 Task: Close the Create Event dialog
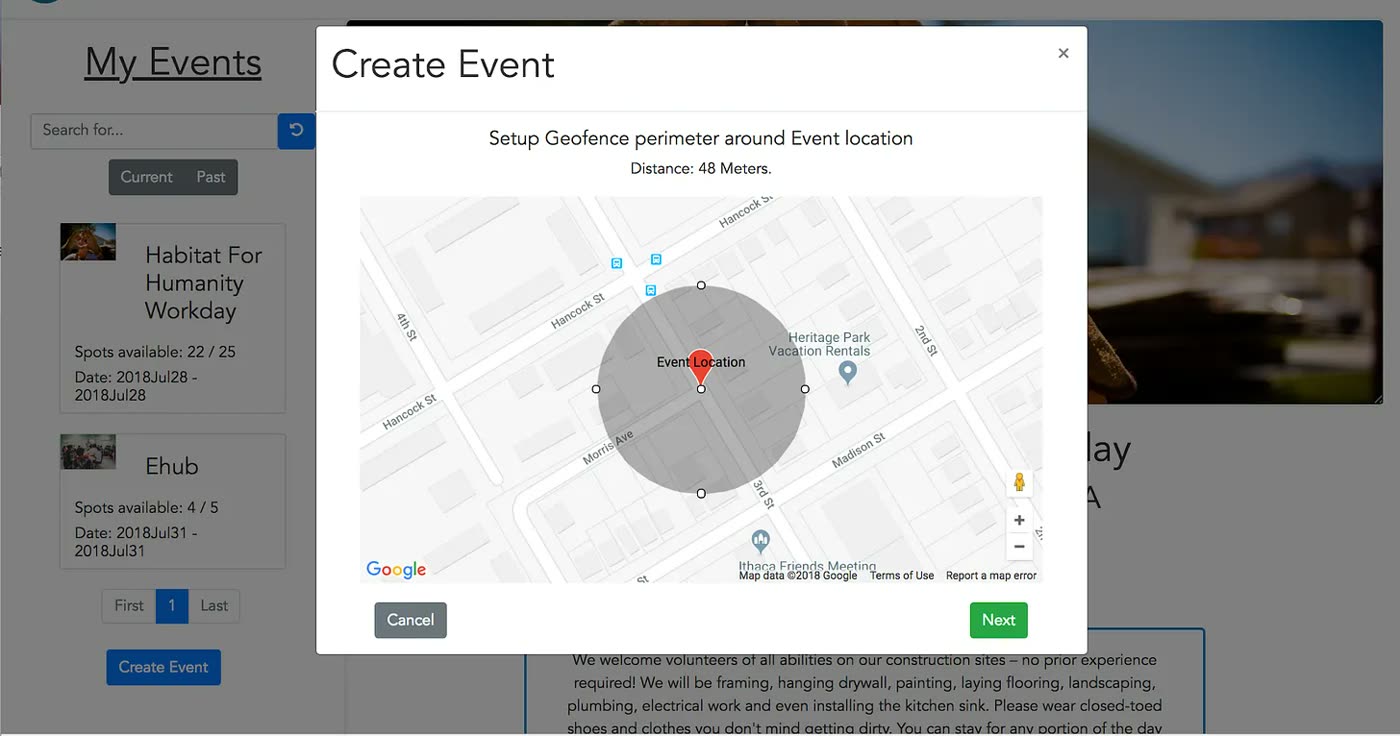(x=1063, y=53)
